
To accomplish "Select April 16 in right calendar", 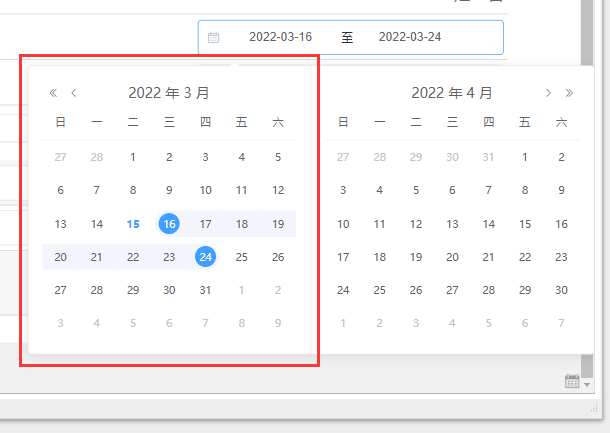I will pyautogui.click(x=561, y=224).
